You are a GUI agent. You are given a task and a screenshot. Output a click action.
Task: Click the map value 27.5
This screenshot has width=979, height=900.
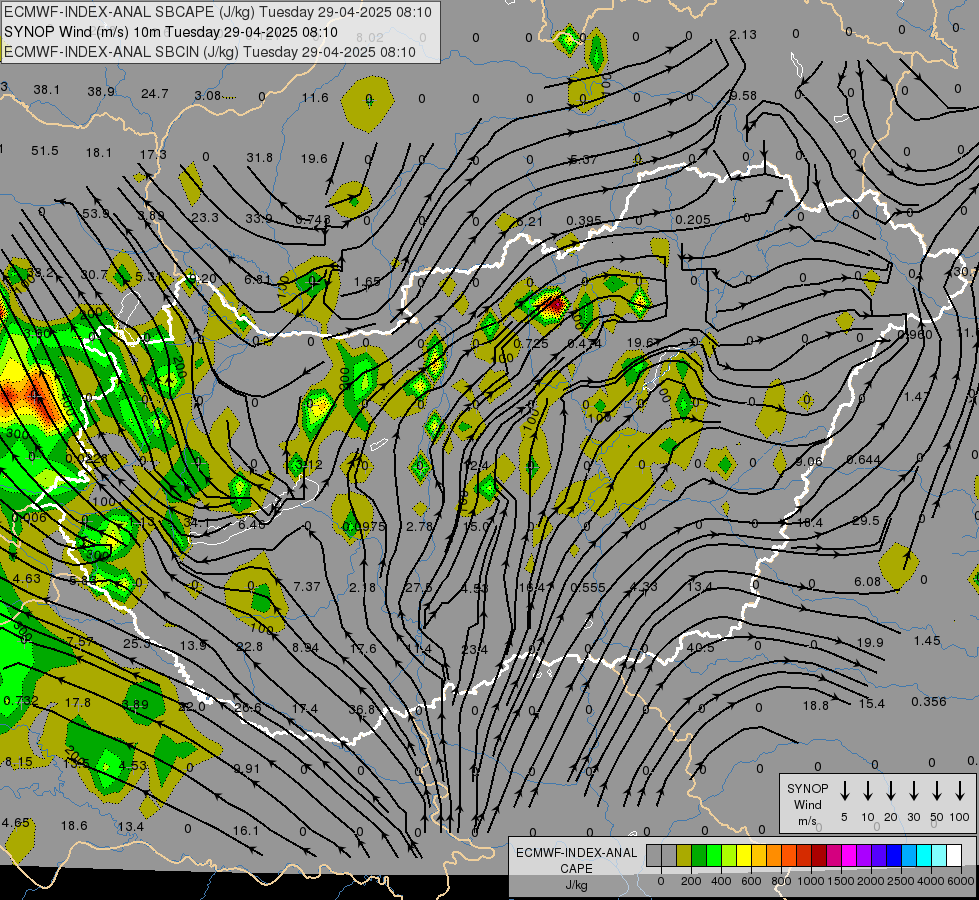(x=418, y=588)
